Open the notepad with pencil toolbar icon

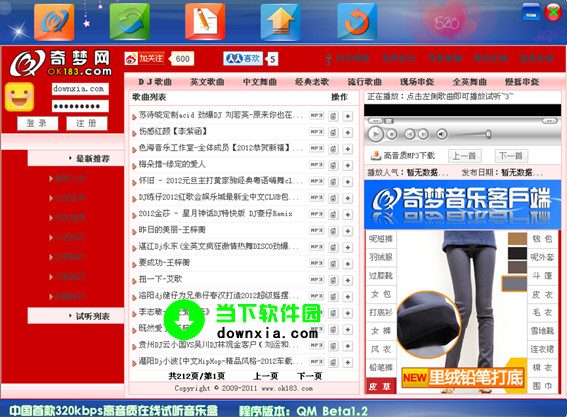(205, 22)
